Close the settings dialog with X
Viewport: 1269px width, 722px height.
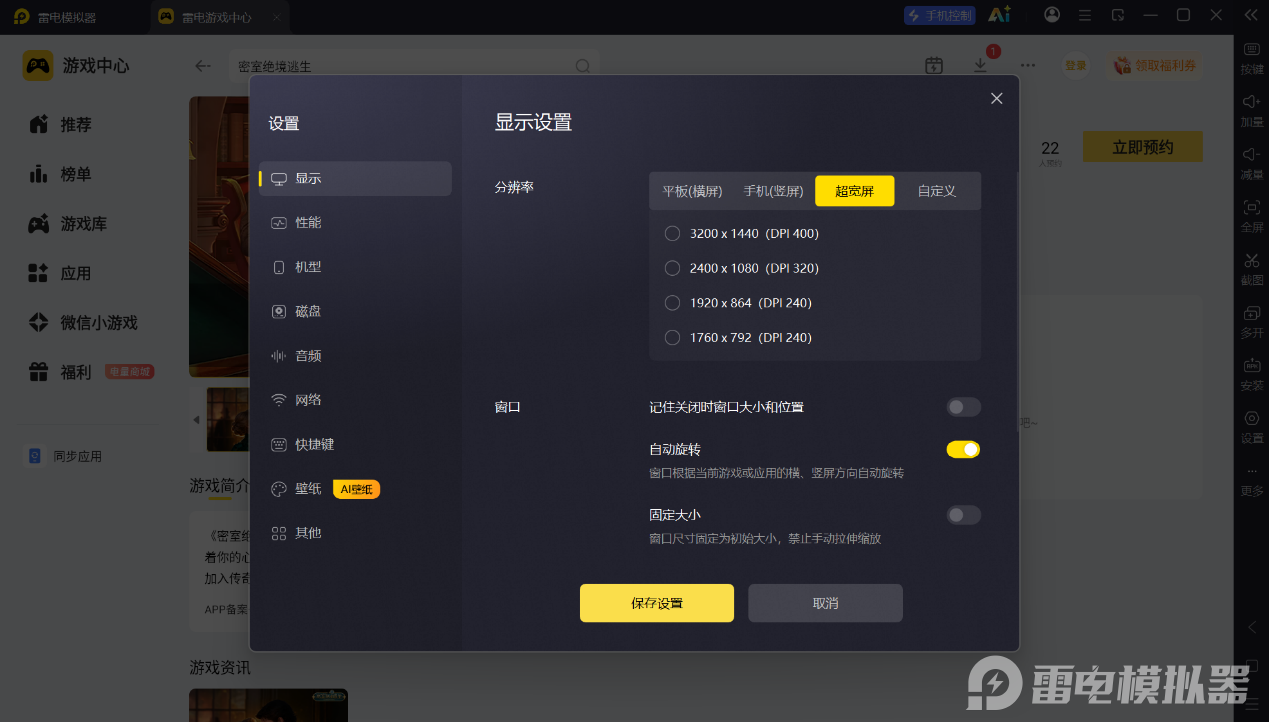pos(996,98)
